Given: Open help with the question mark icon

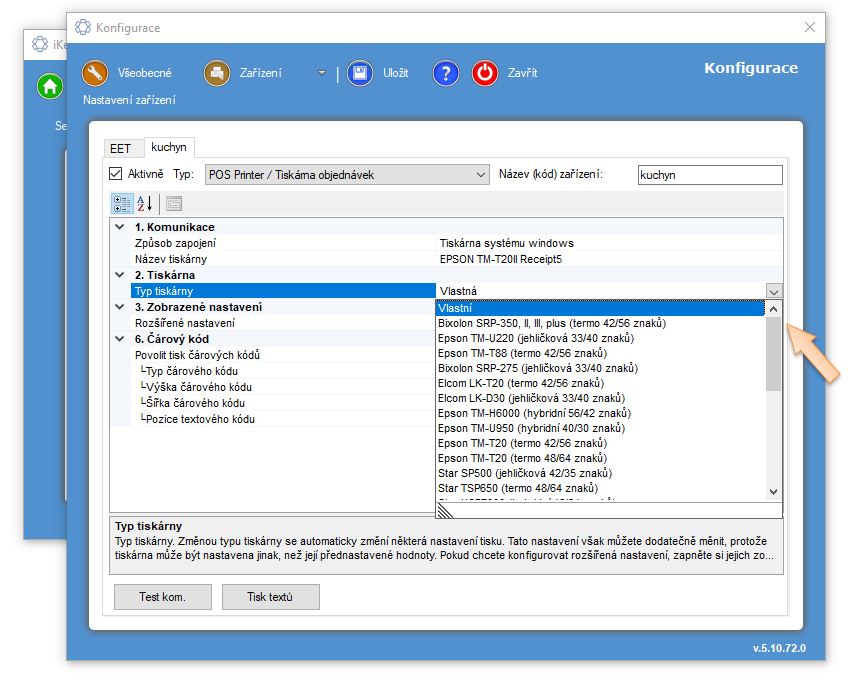Looking at the screenshot, I should click(446, 73).
